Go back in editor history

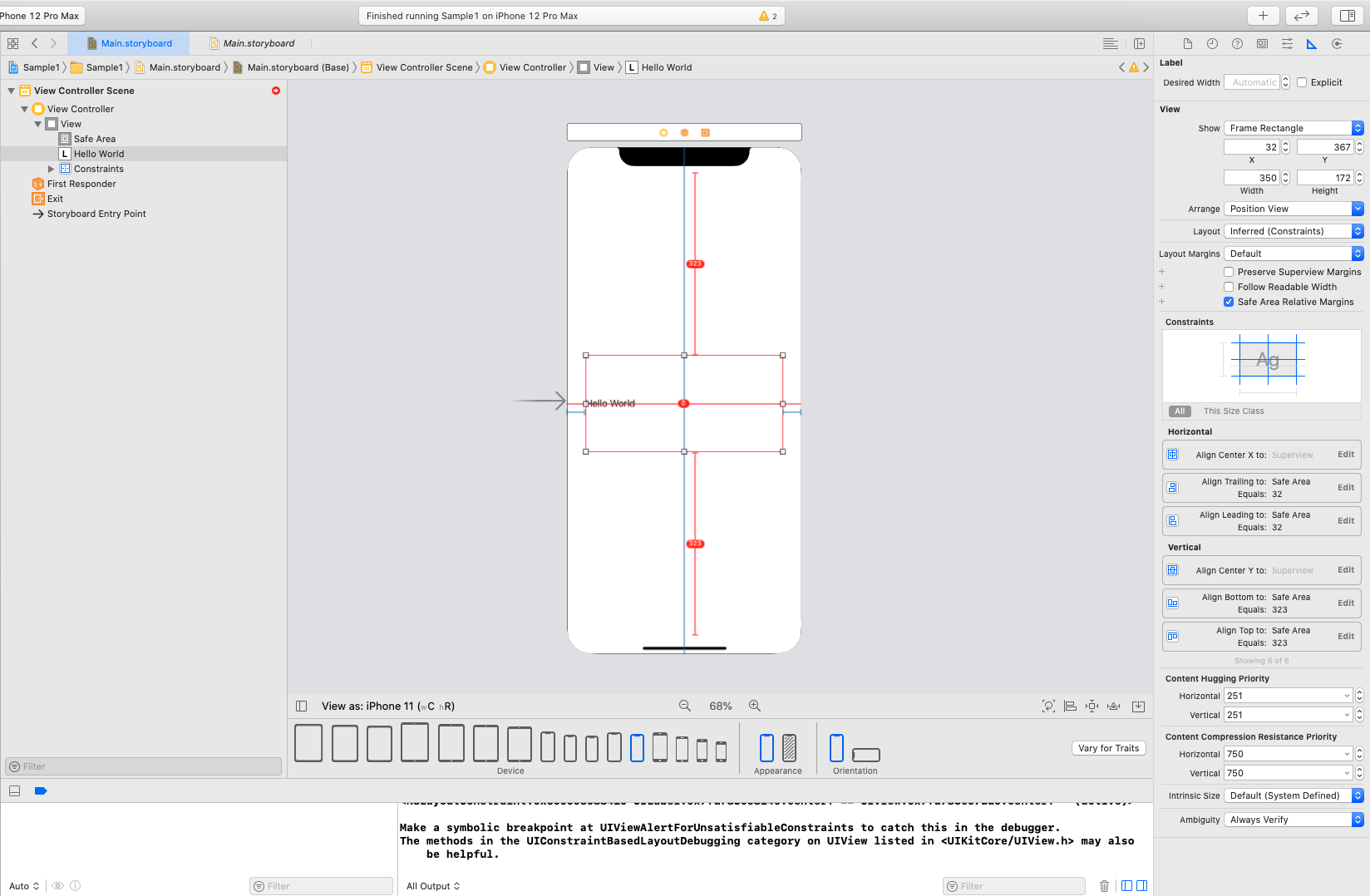tap(34, 43)
